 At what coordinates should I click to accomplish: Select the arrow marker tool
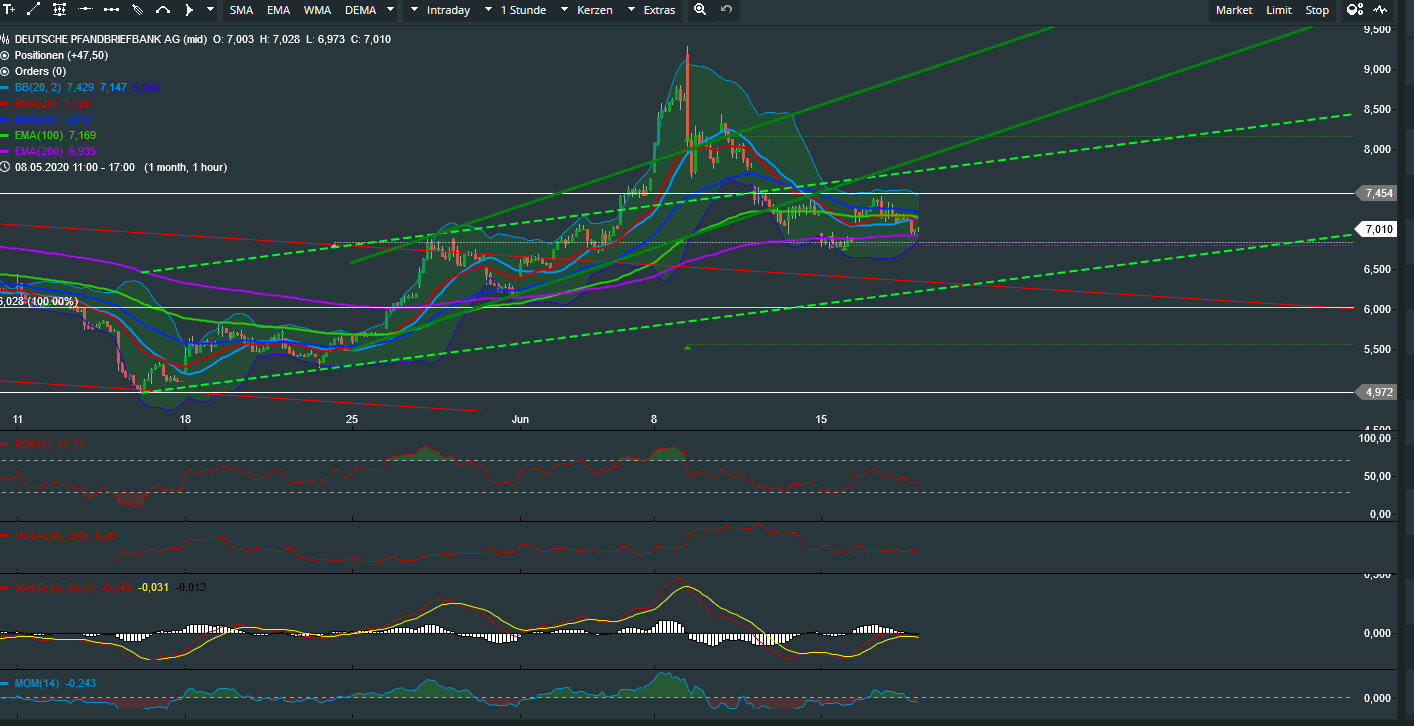click(x=189, y=10)
